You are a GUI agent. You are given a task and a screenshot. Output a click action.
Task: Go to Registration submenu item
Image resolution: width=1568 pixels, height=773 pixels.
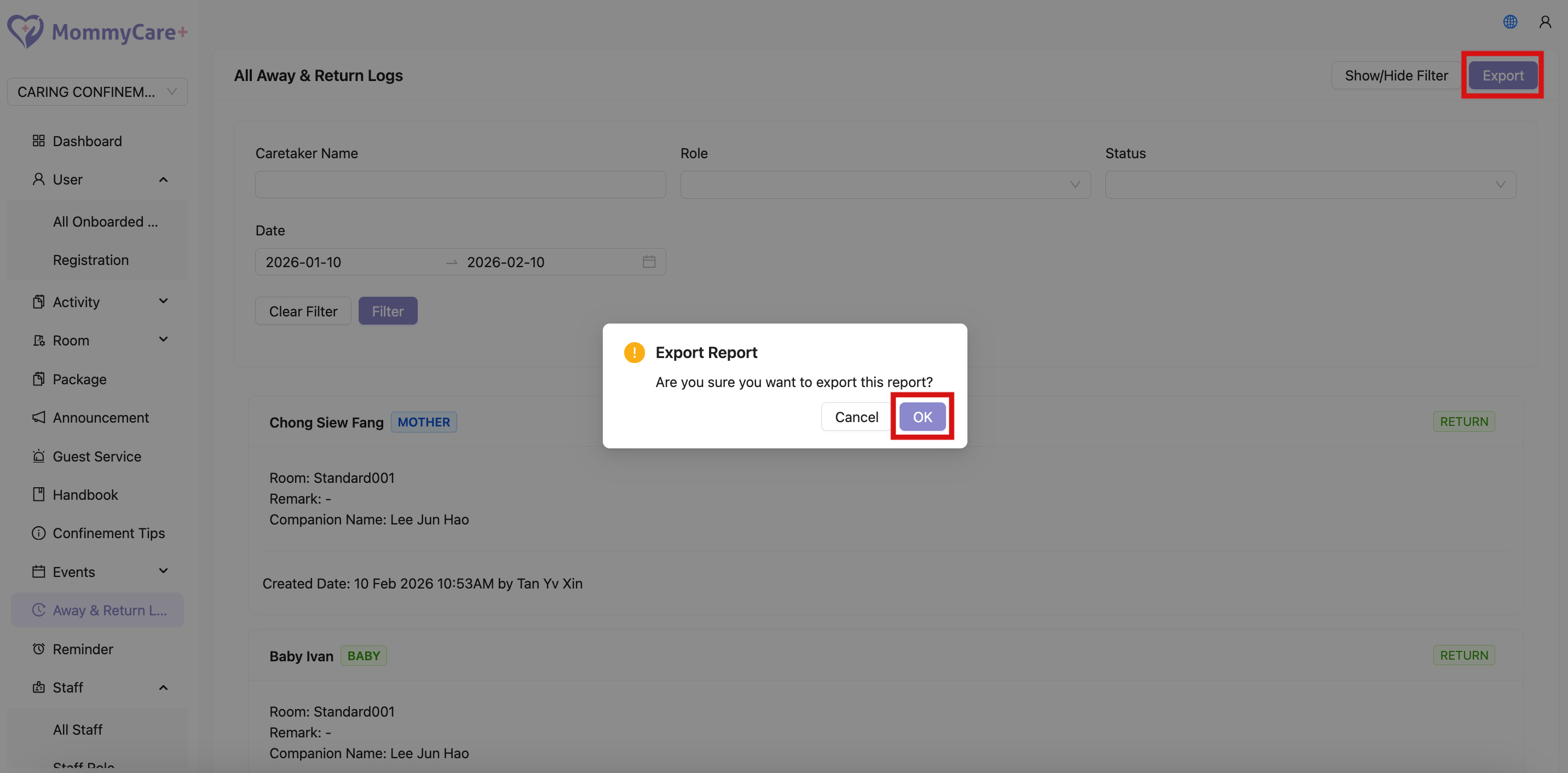point(91,260)
